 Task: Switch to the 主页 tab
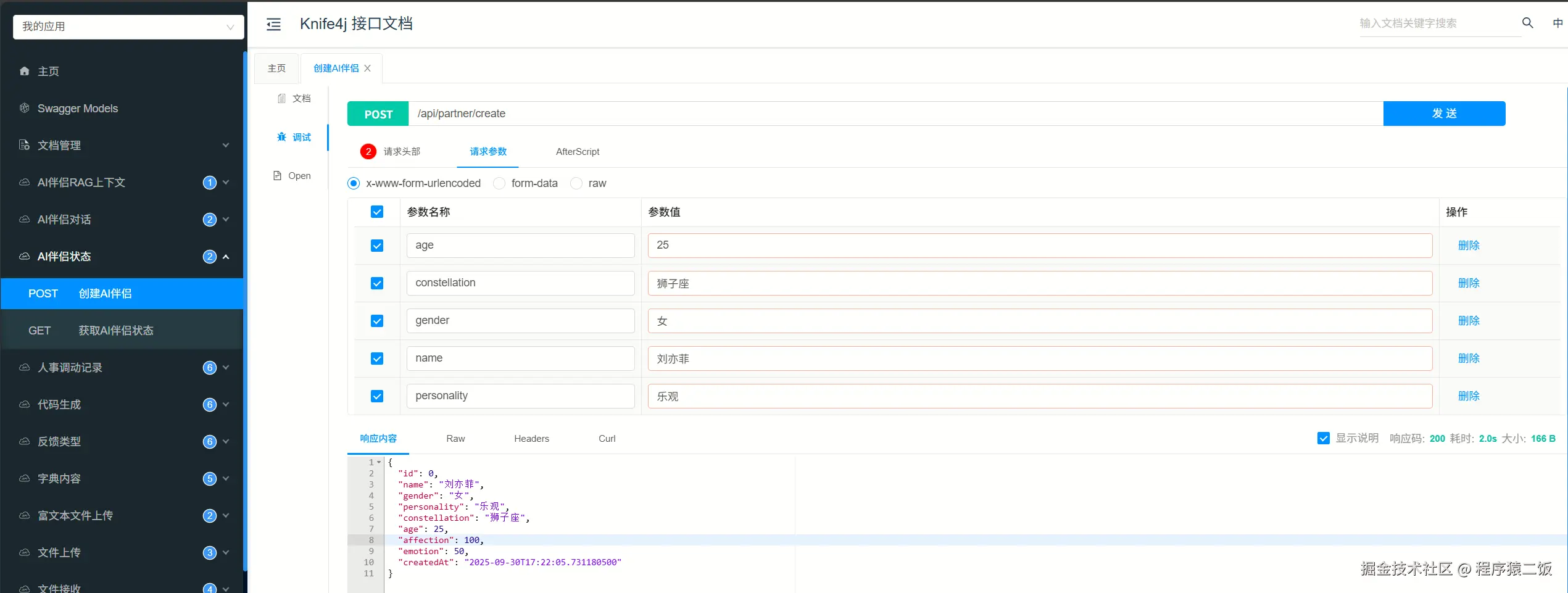276,68
